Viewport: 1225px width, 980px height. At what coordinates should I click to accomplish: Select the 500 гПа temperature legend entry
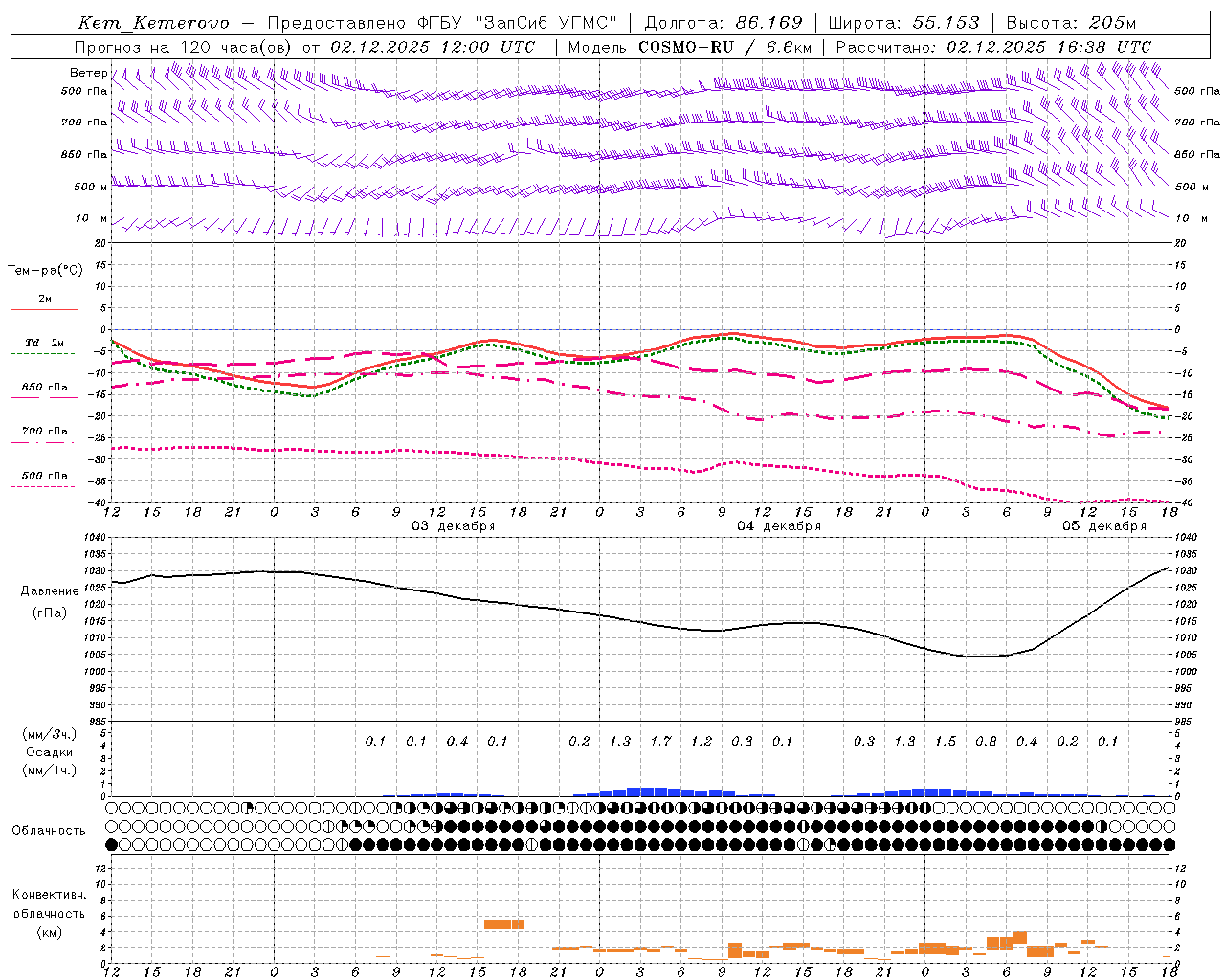(44, 476)
